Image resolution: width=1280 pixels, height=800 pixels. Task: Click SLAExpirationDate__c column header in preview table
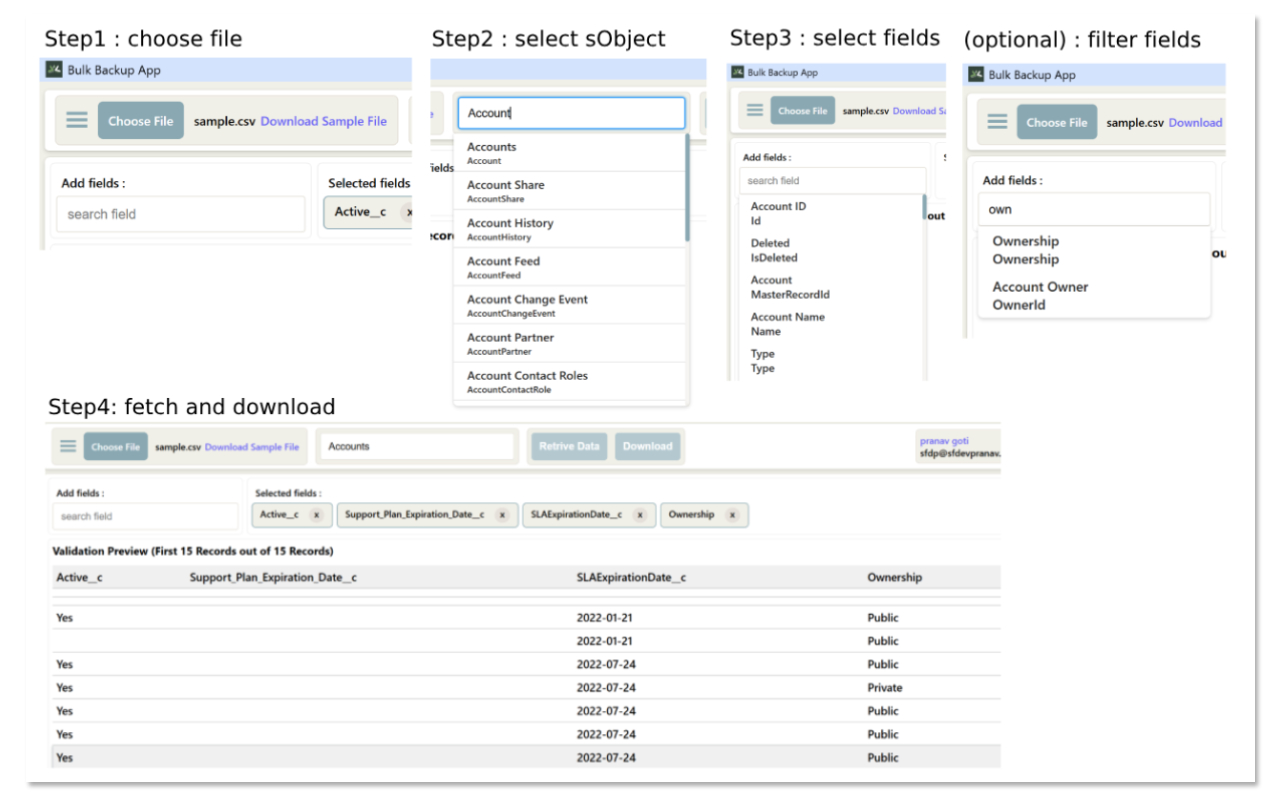631,577
